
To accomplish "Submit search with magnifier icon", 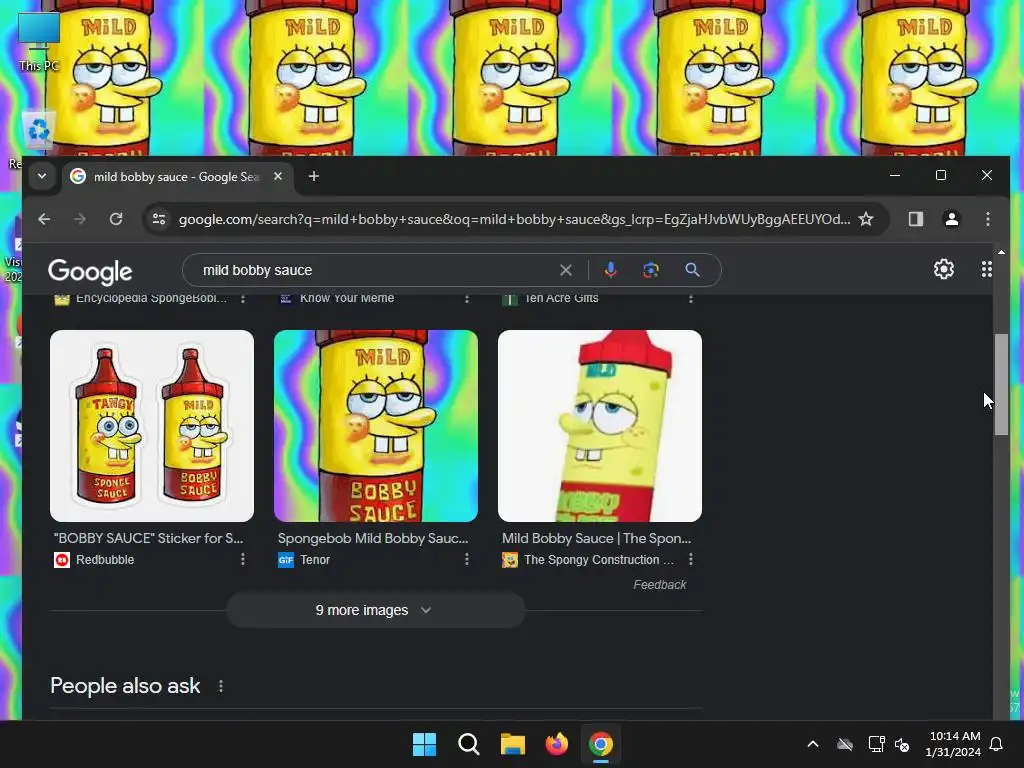I will [x=692, y=270].
